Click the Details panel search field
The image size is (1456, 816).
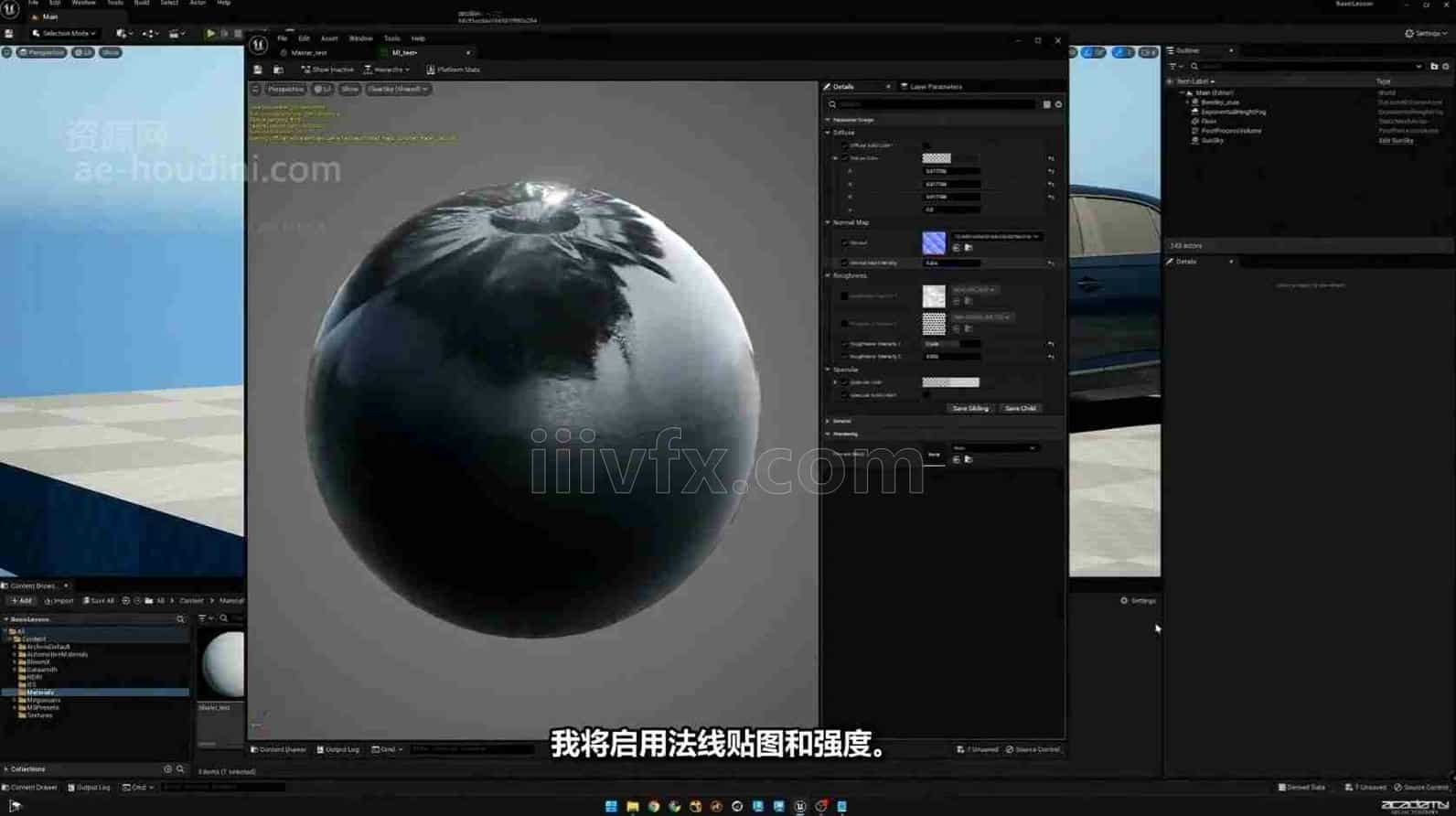(933, 104)
